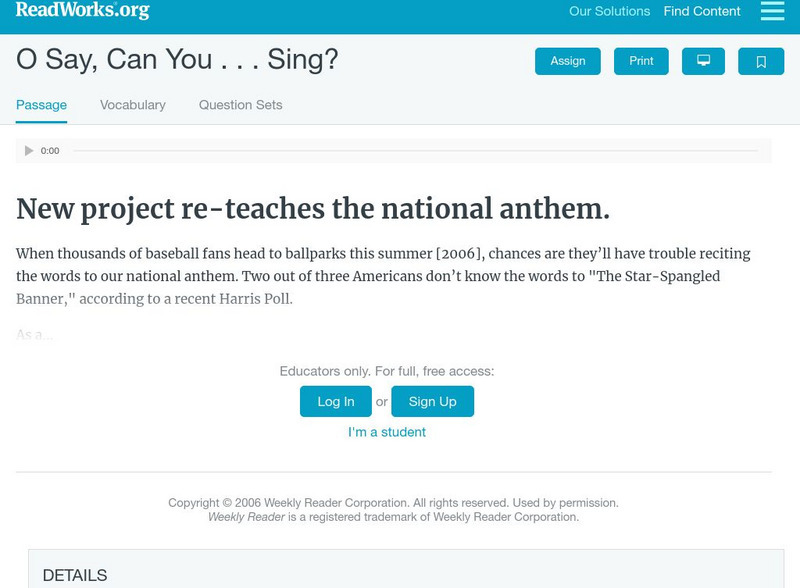Select the Passage tab
Viewport: 800px width, 588px height.
[x=39, y=103]
